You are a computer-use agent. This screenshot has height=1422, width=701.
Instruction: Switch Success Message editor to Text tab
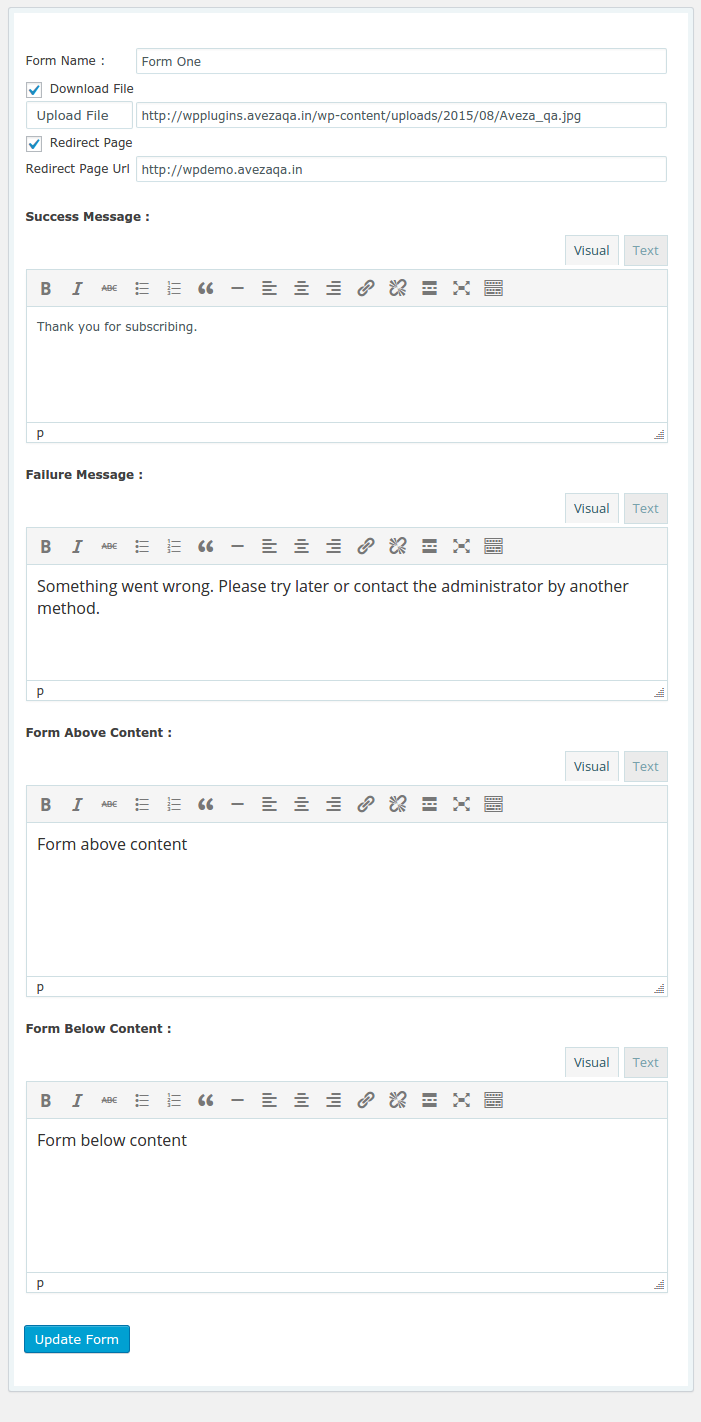pyautogui.click(x=646, y=250)
